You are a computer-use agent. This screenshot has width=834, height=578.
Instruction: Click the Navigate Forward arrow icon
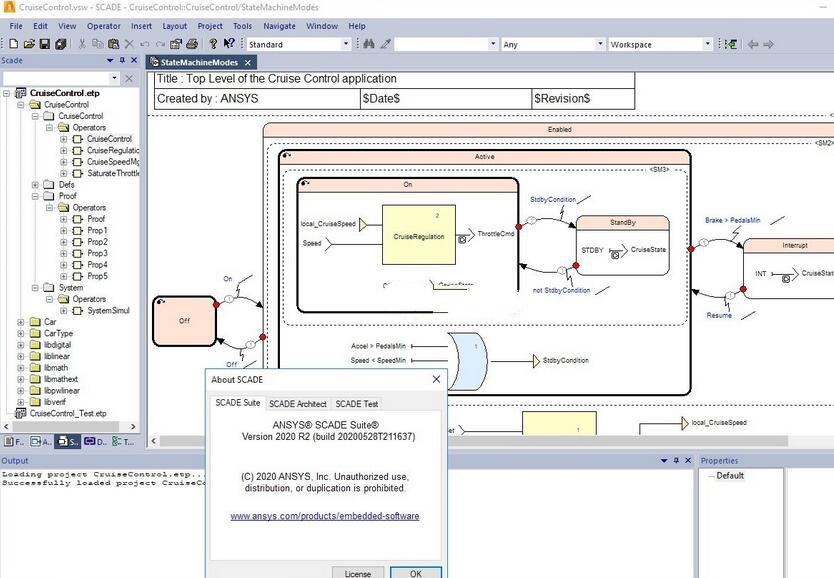(x=769, y=44)
